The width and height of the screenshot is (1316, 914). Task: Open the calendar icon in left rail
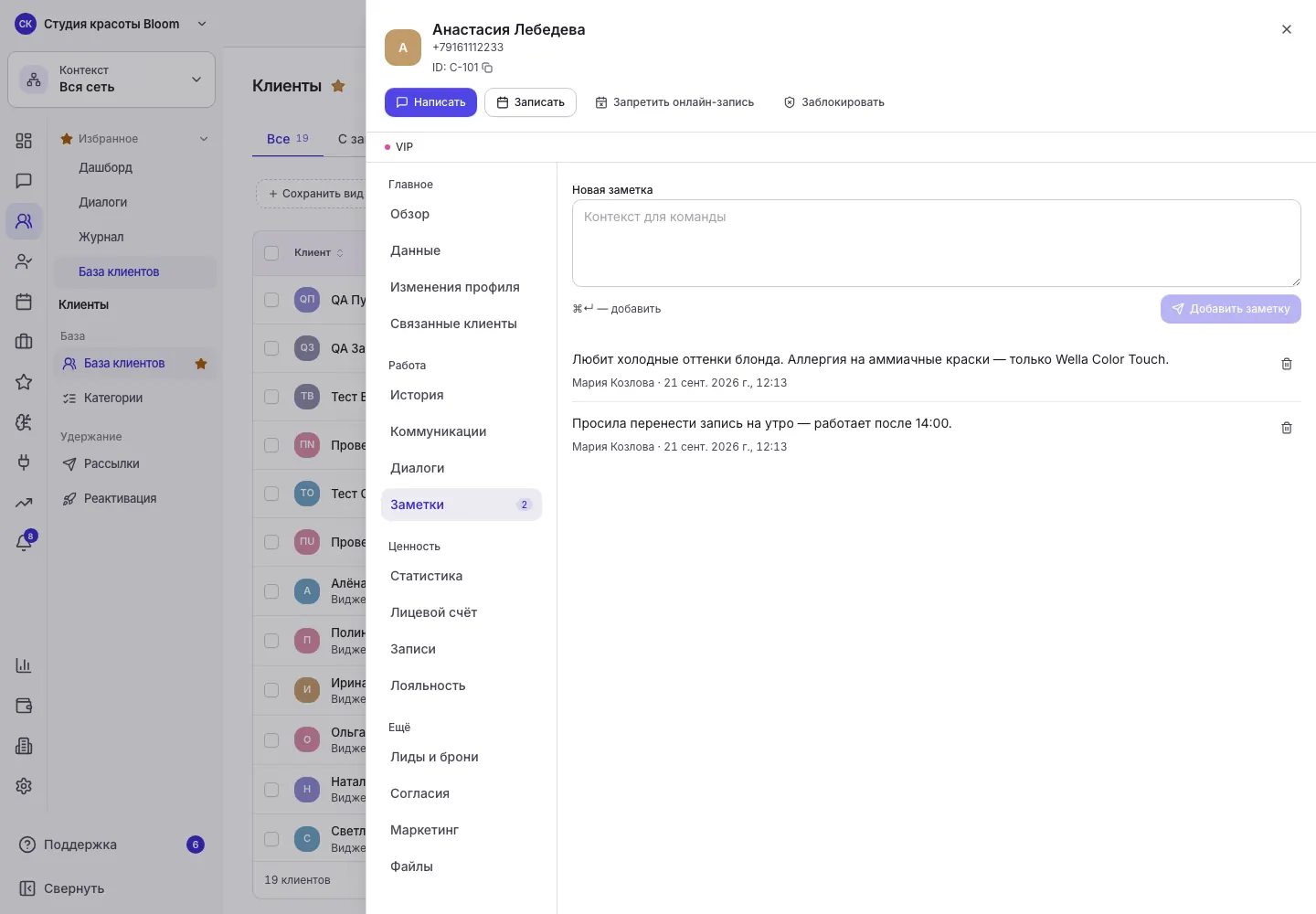[24, 302]
